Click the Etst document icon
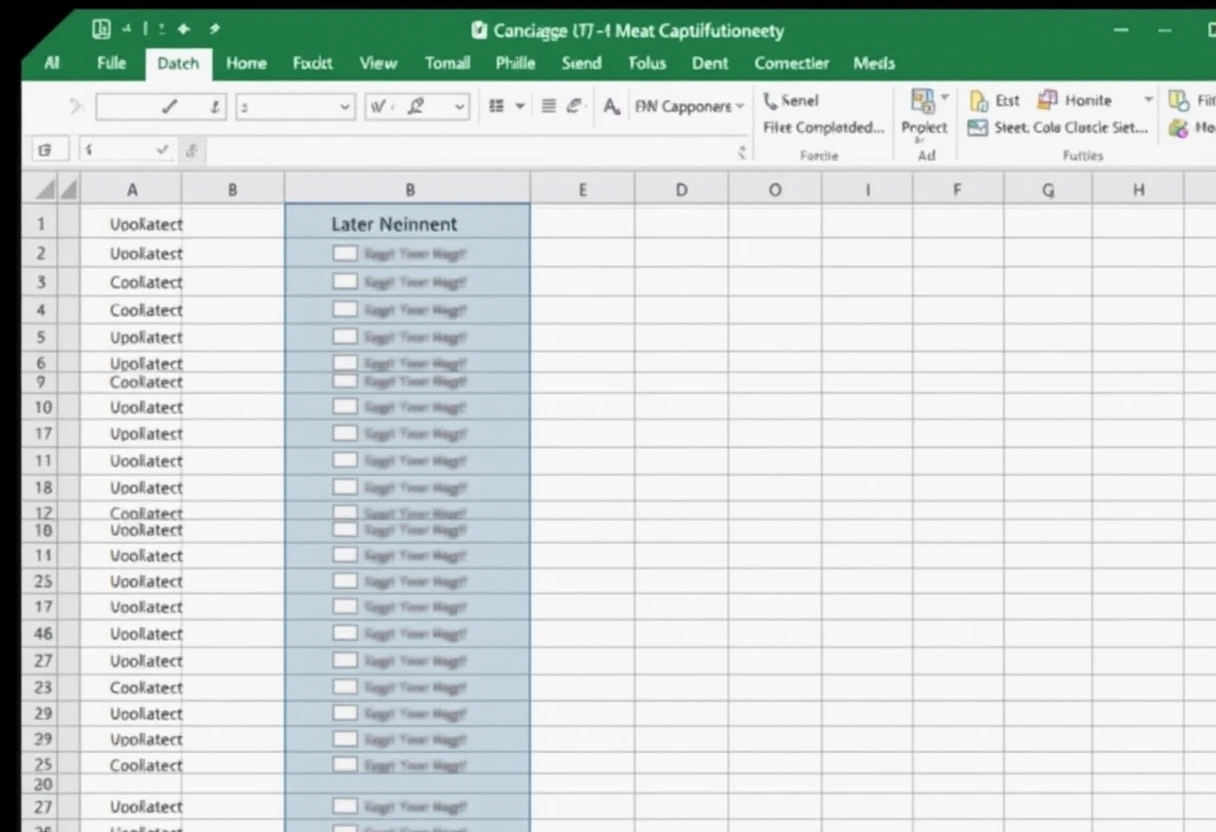 tap(979, 101)
